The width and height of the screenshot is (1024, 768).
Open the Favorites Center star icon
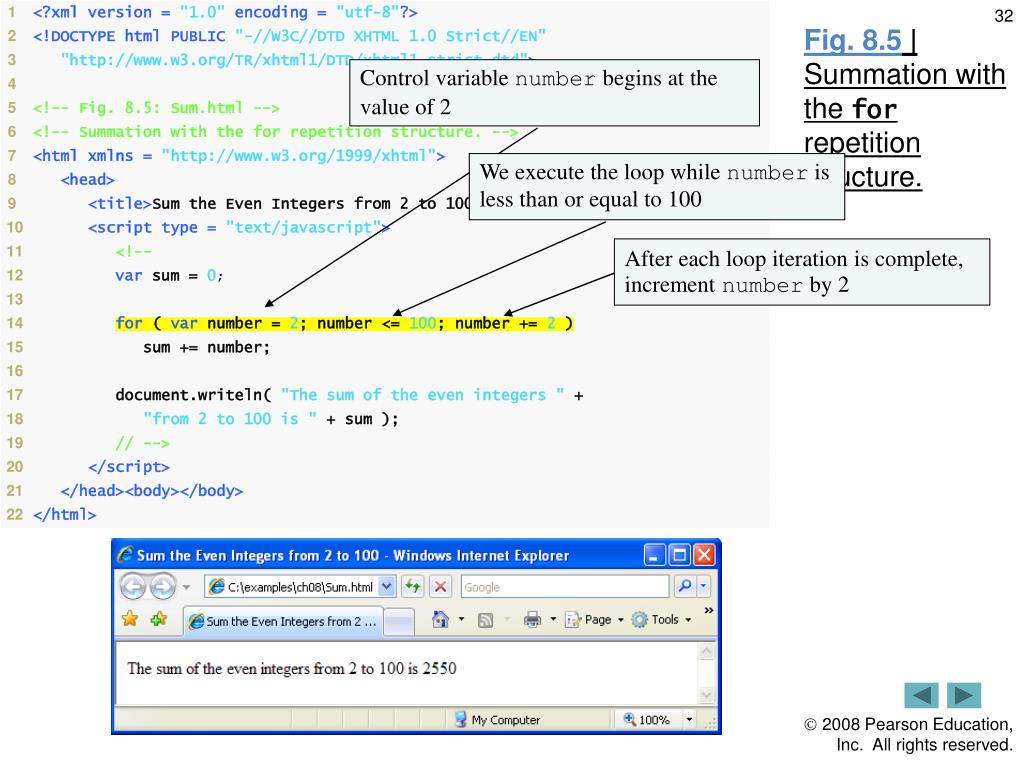[130, 618]
